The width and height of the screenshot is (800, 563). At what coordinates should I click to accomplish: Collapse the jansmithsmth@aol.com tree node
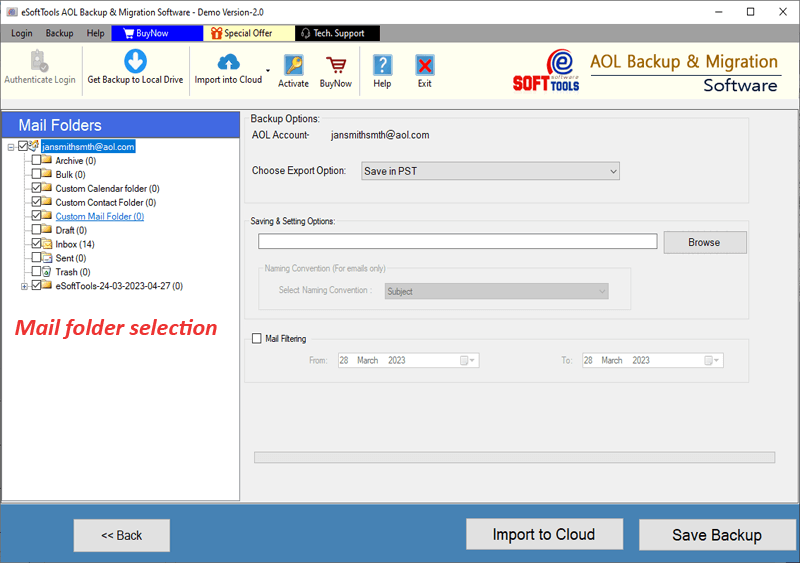11,147
